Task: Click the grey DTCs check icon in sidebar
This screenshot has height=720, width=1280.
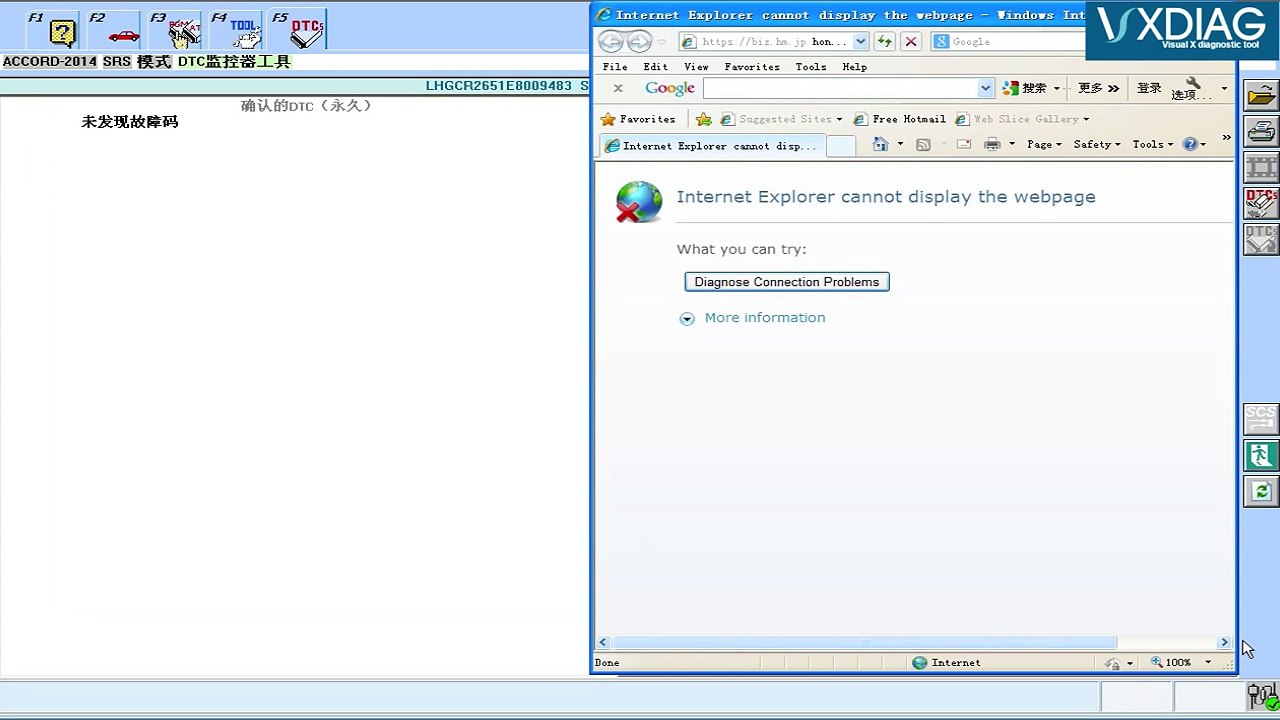Action: click(x=1261, y=239)
